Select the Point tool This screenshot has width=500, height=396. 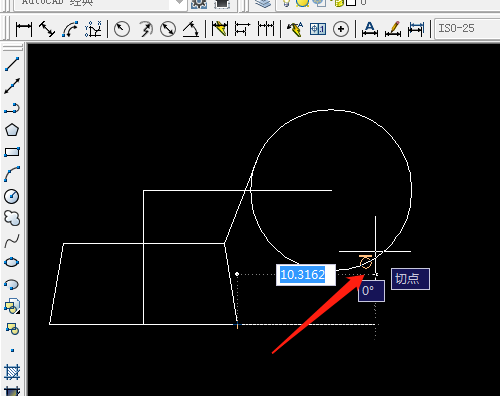tap(12, 350)
